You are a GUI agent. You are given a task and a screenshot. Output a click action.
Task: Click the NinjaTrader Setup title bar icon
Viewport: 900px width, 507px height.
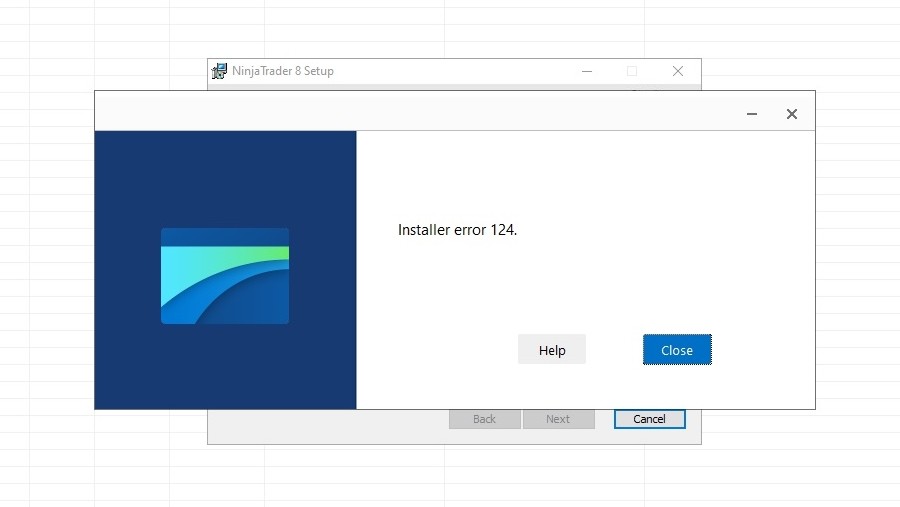pyautogui.click(x=219, y=71)
